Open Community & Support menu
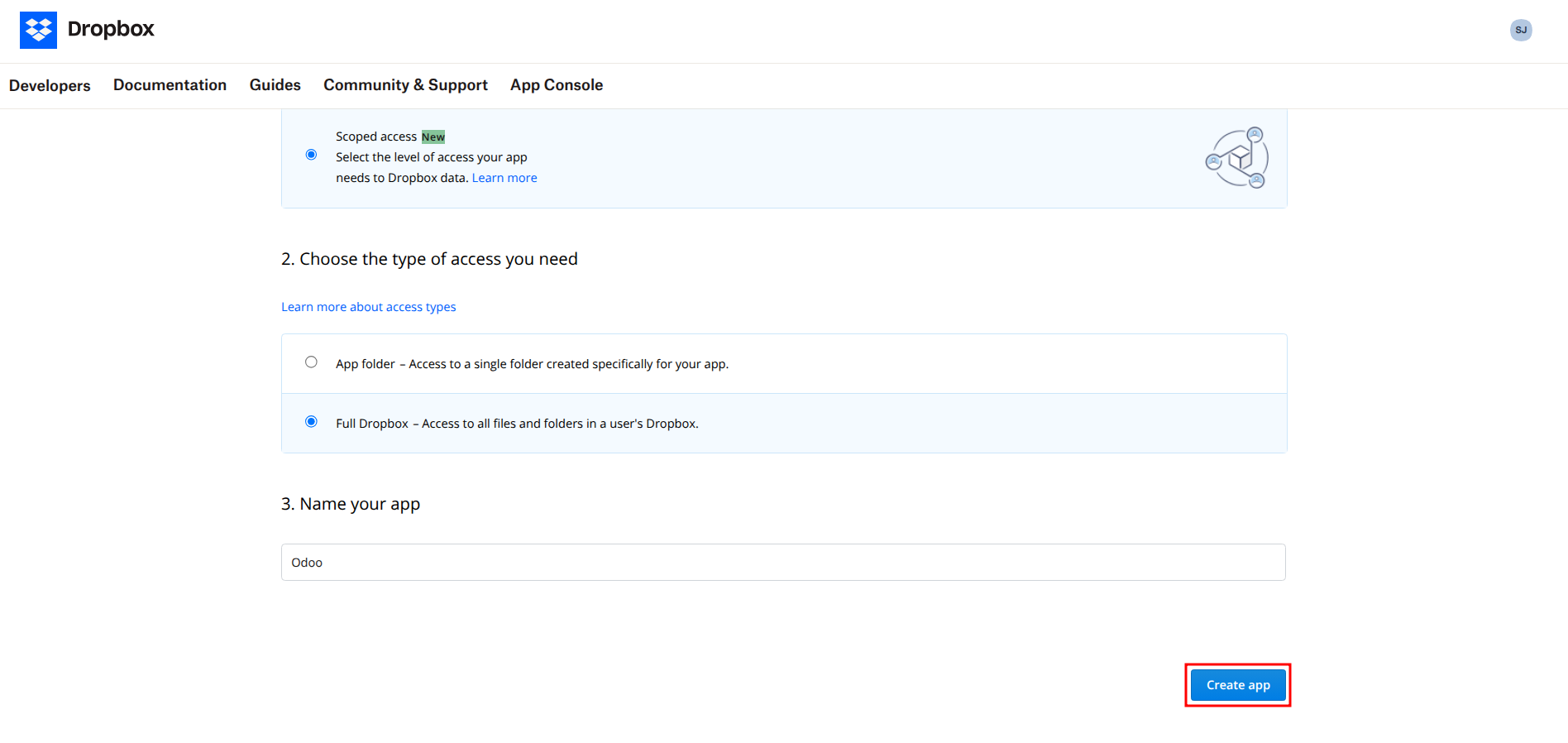This screenshot has width=1568, height=743. pos(405,85)
